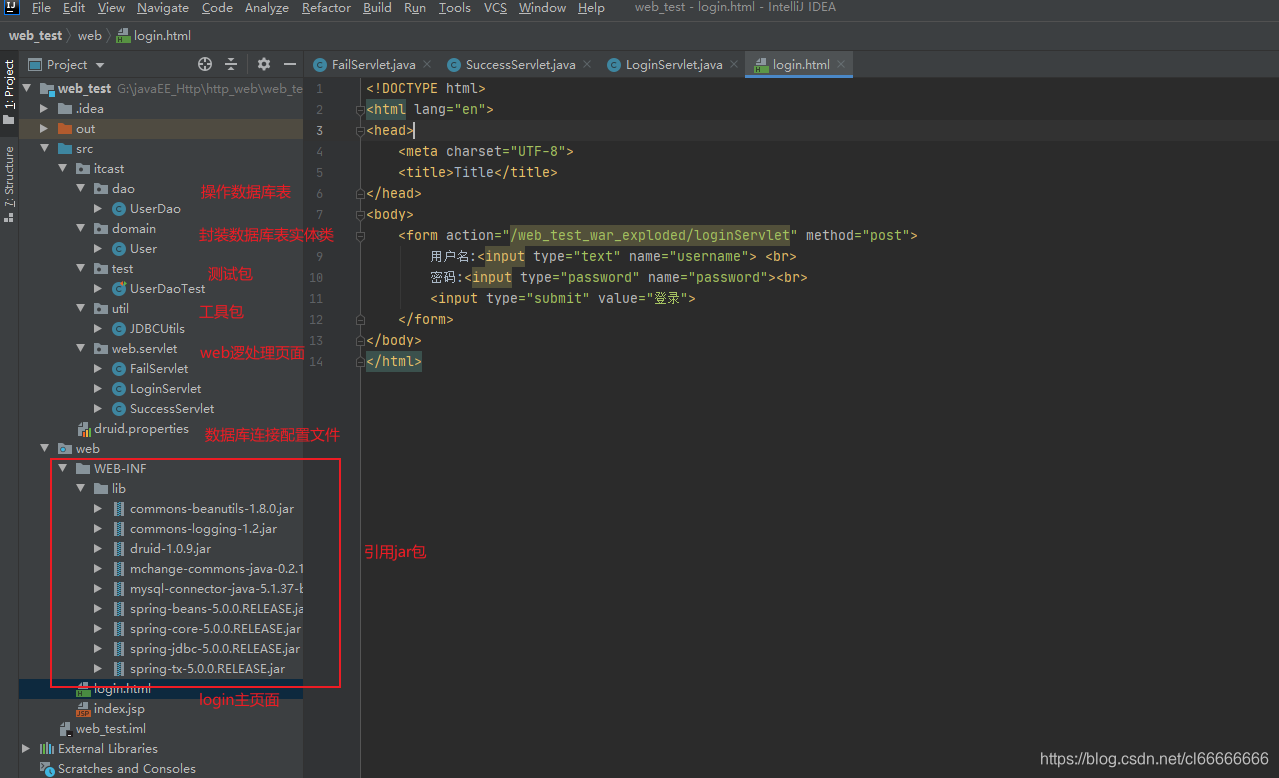The height and width of the screenshot is (778, 1279).
Task: Expand the .idea folder
Action: click(x=44, y=109)
